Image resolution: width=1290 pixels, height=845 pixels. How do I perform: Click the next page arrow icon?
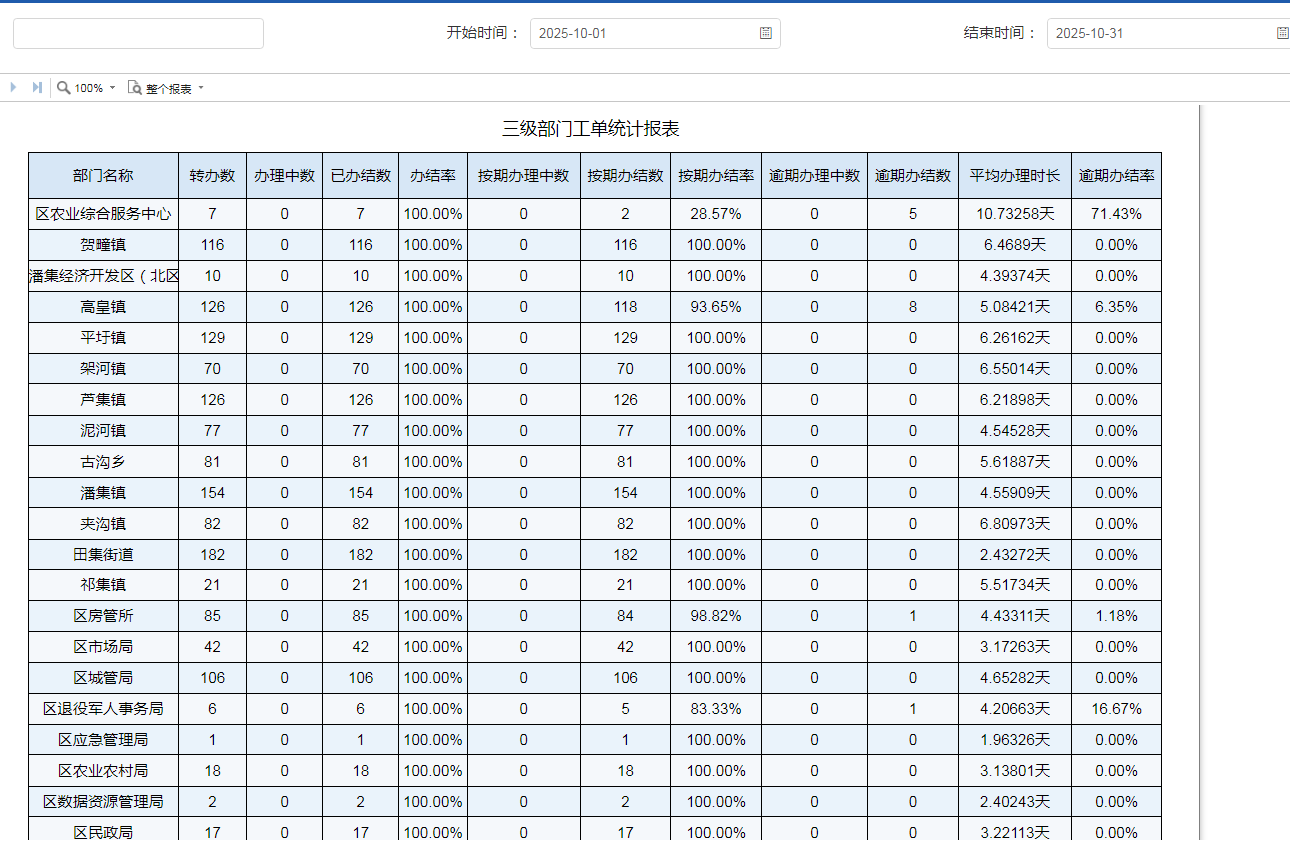pyautogui.click(x=14, y=88)
